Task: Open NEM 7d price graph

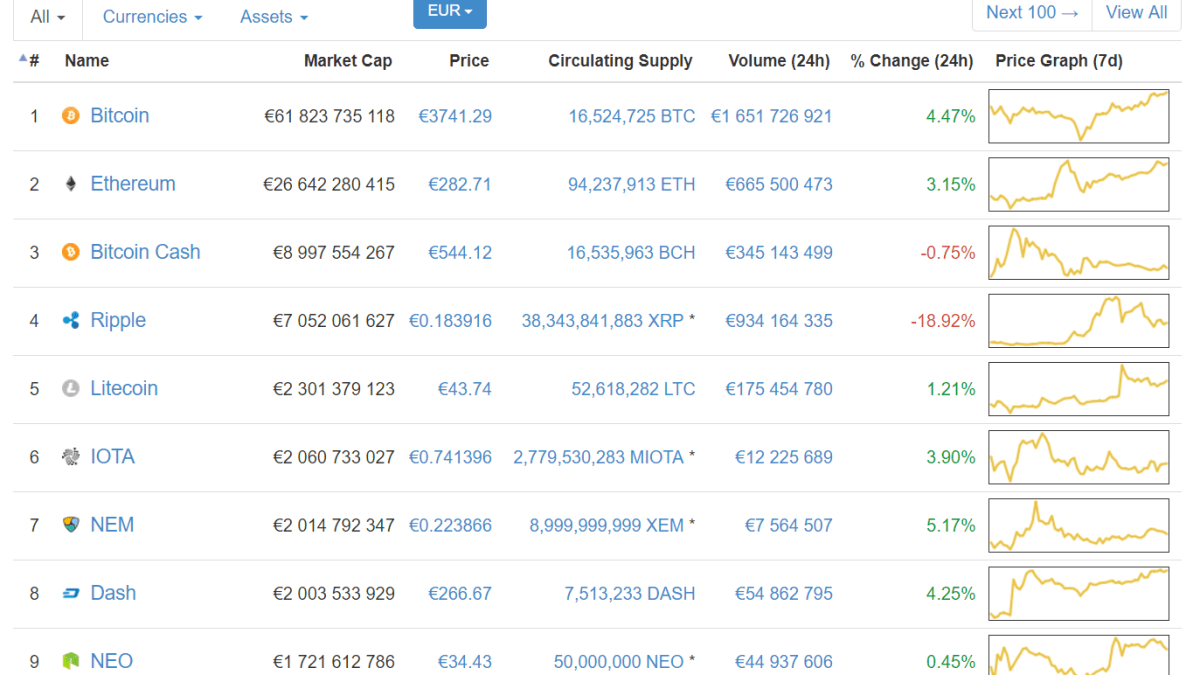Action: pyautogui.click(x=1079, y=525)
